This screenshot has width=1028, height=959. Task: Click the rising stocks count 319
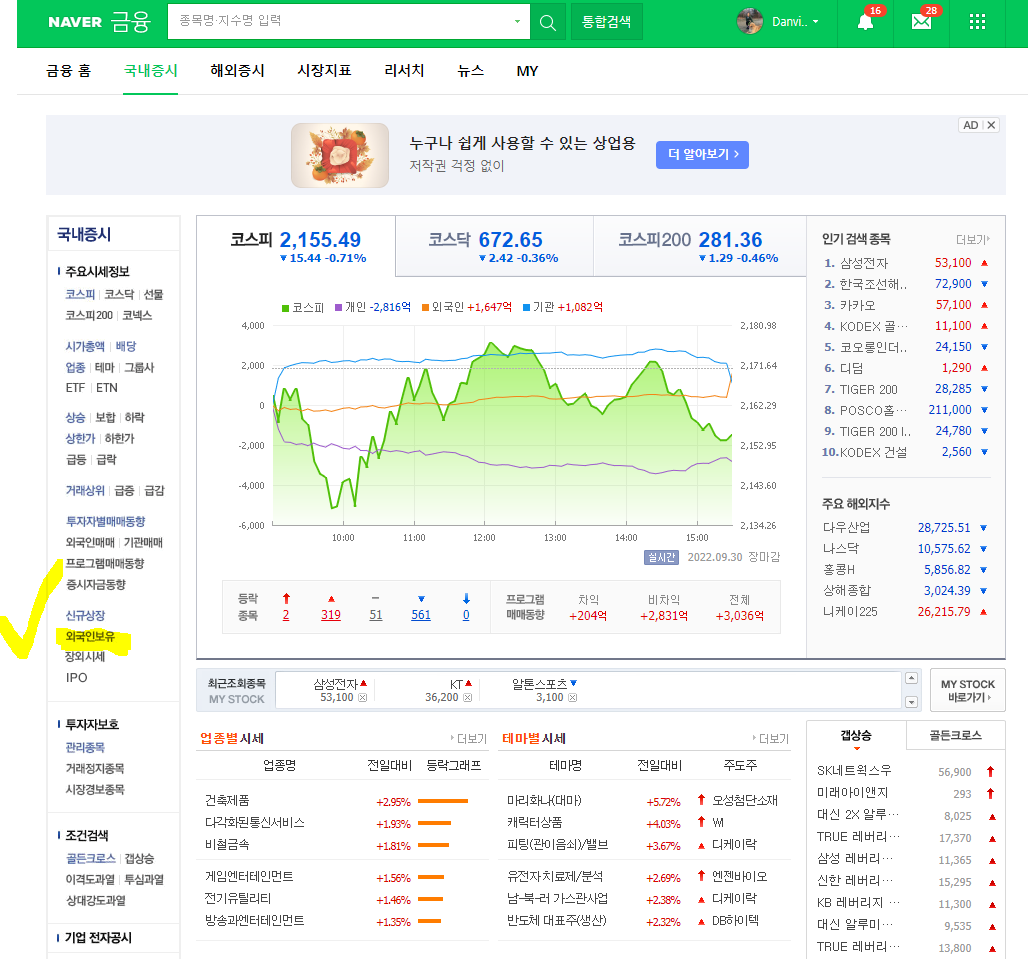click(330, 615)
